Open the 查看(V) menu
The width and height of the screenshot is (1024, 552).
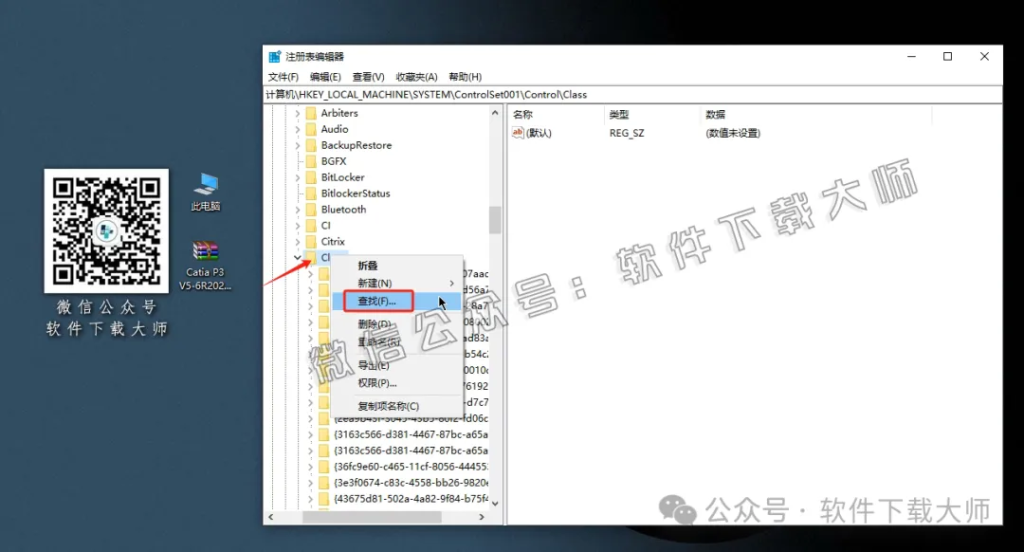click(368, 77)
